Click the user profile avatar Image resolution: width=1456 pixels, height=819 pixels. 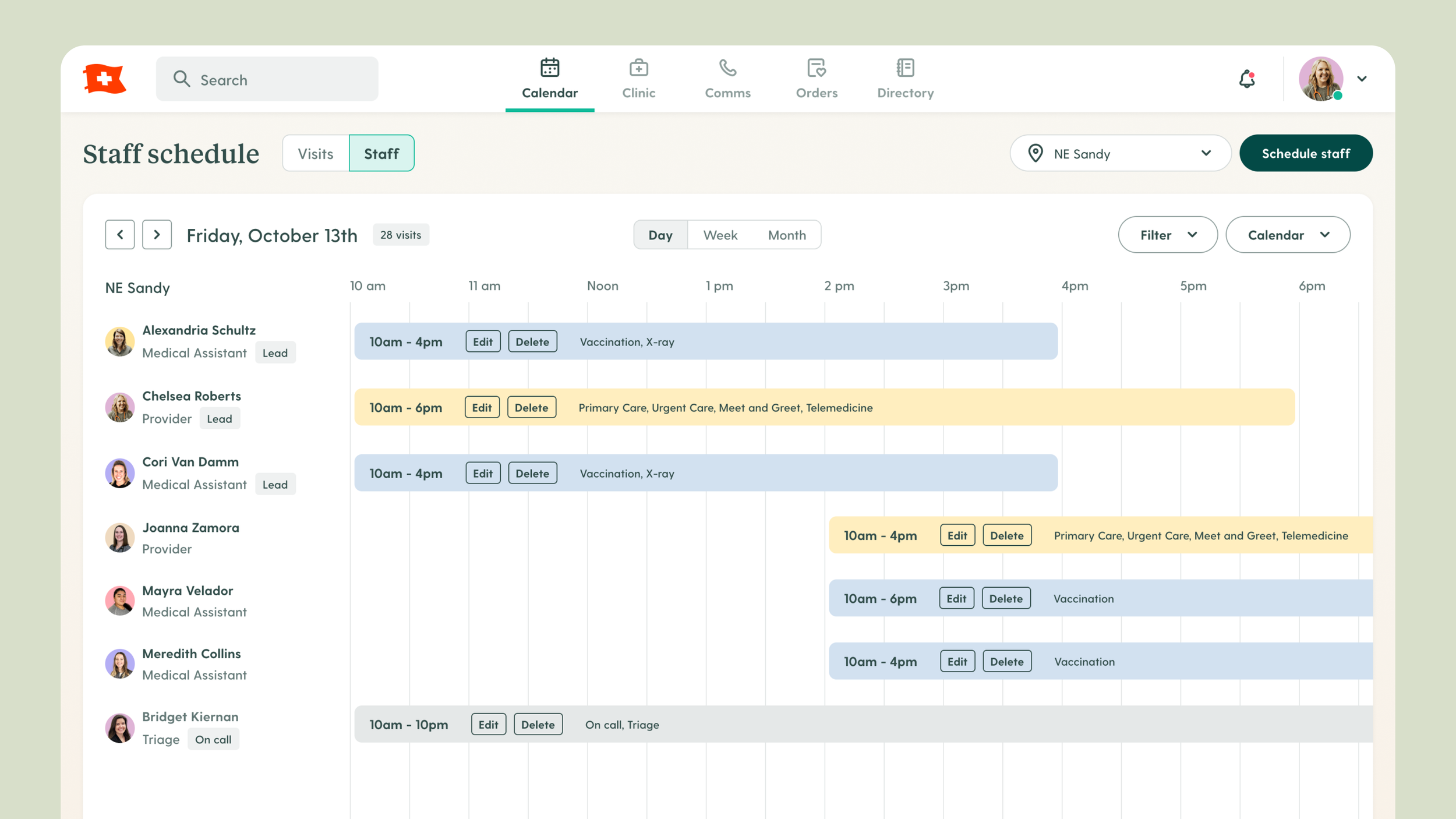[x=1321, y=79]
